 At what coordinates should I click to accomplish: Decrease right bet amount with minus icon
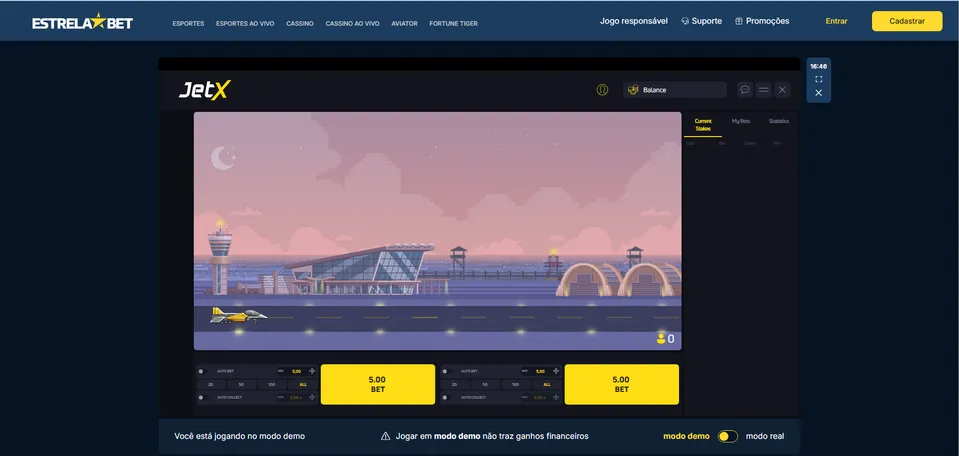point(525,371)
